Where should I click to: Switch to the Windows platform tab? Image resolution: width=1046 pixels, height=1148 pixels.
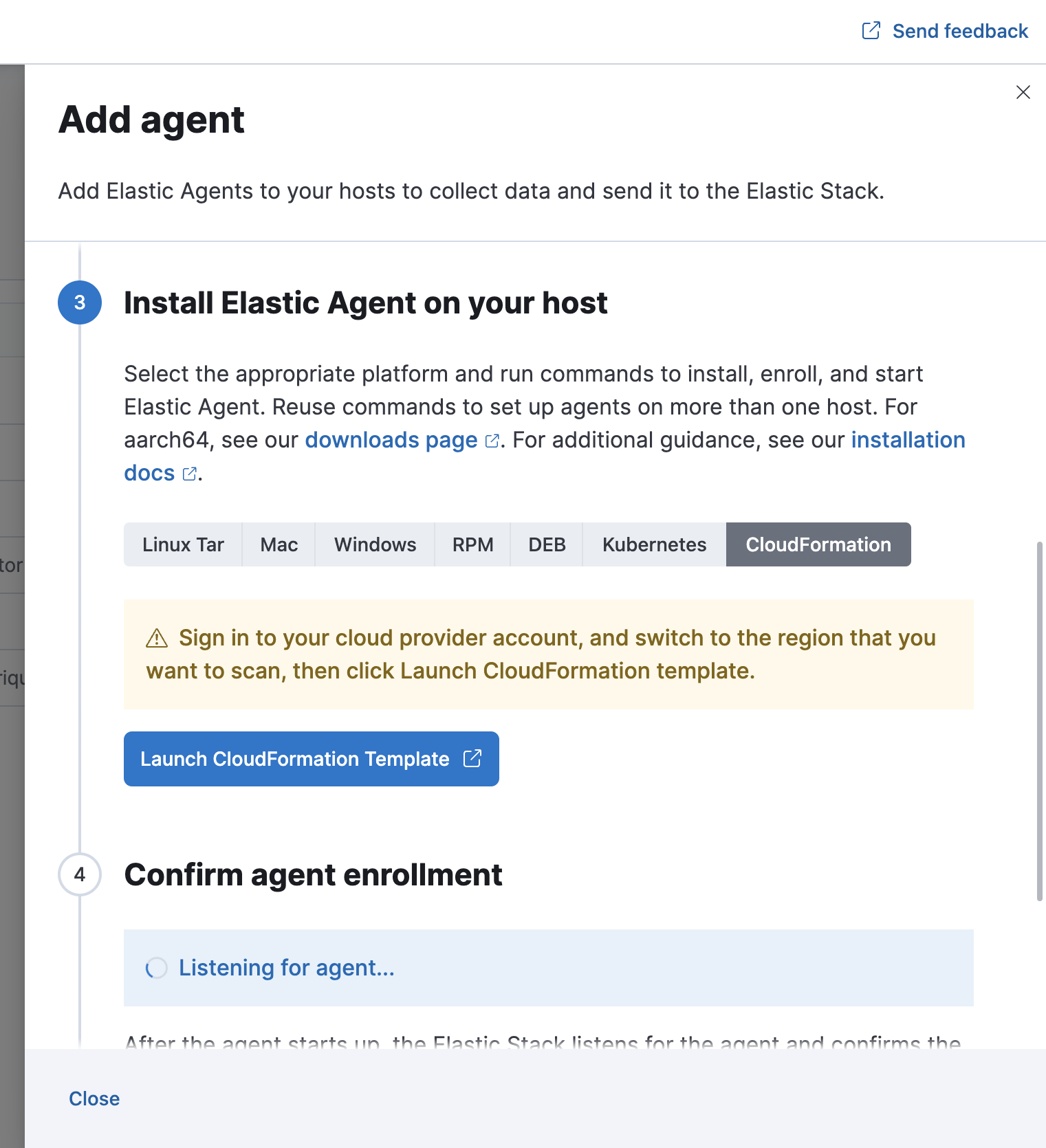375,544
